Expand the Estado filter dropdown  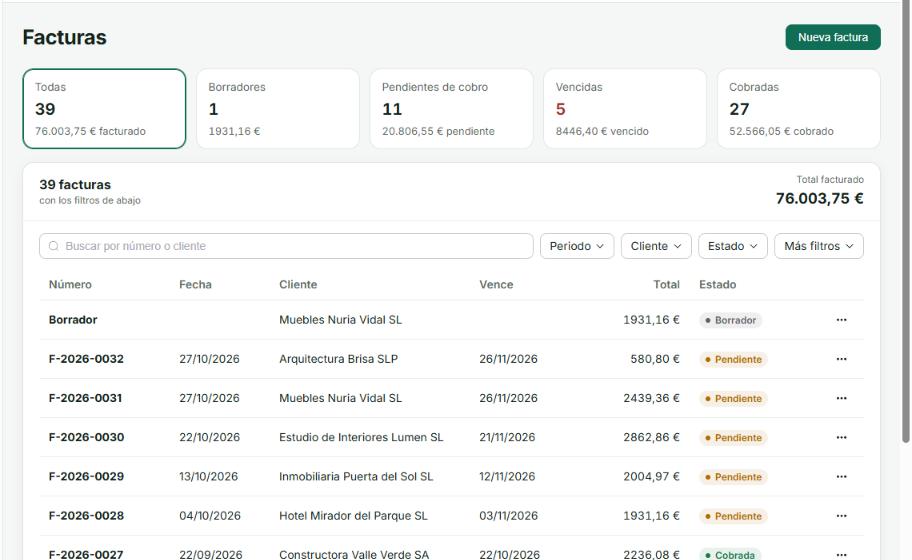click(732, 246)
